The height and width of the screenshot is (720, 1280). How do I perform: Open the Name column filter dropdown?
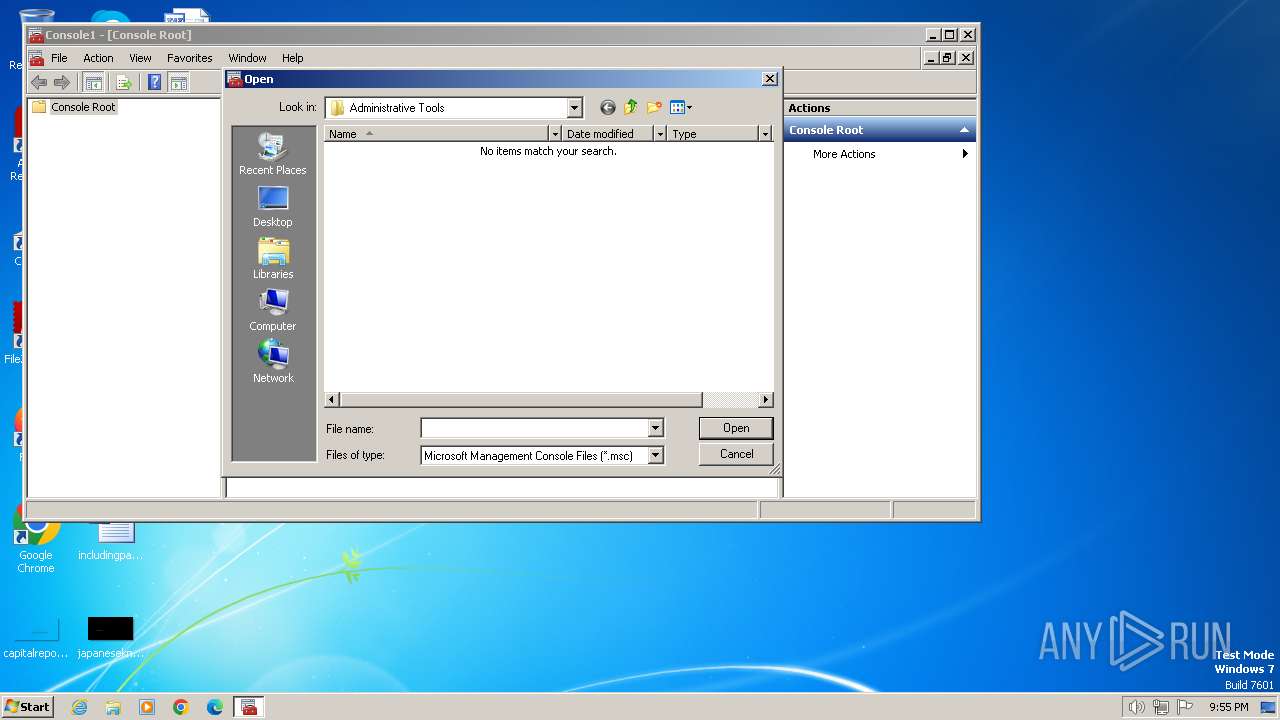pos(555,133)
